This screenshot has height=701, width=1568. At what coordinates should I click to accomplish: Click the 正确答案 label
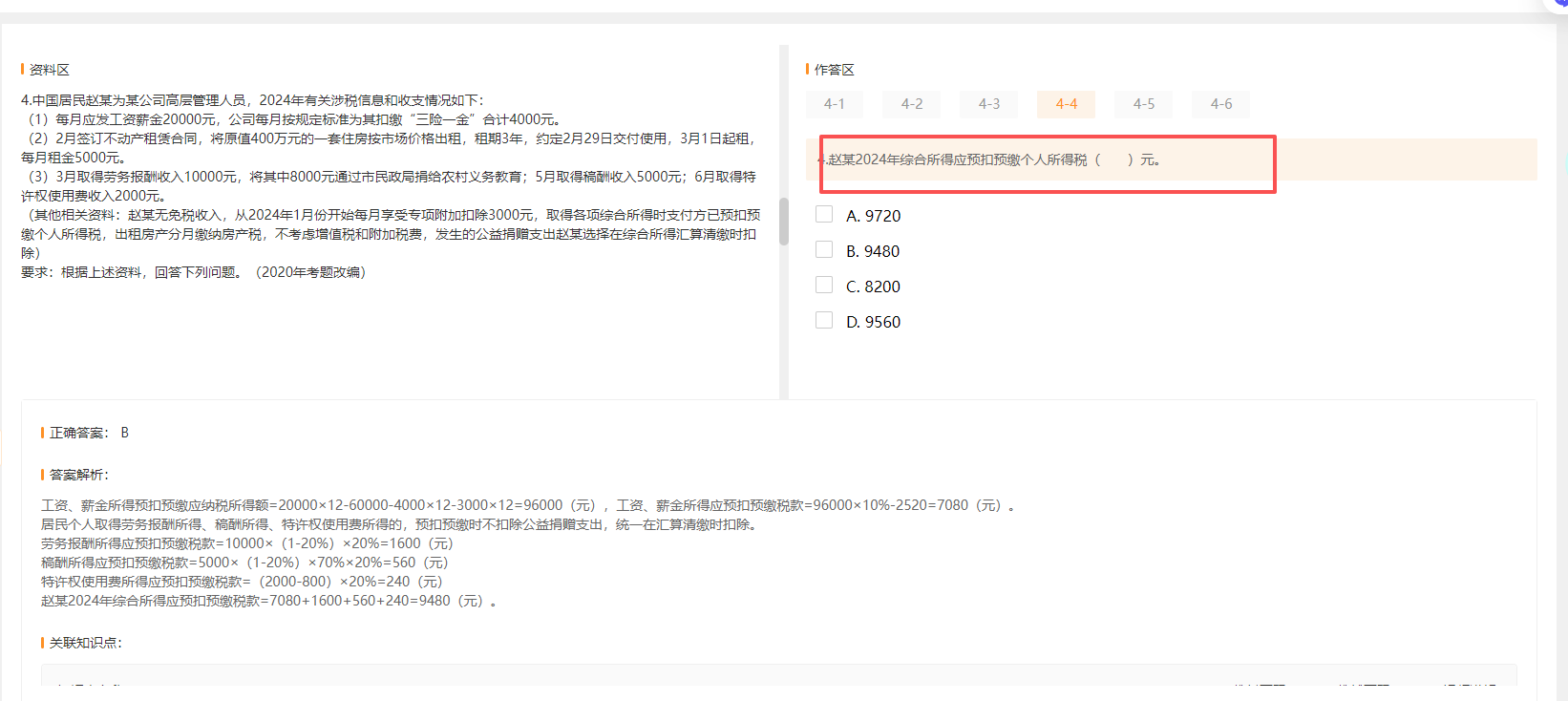(79, 433)
